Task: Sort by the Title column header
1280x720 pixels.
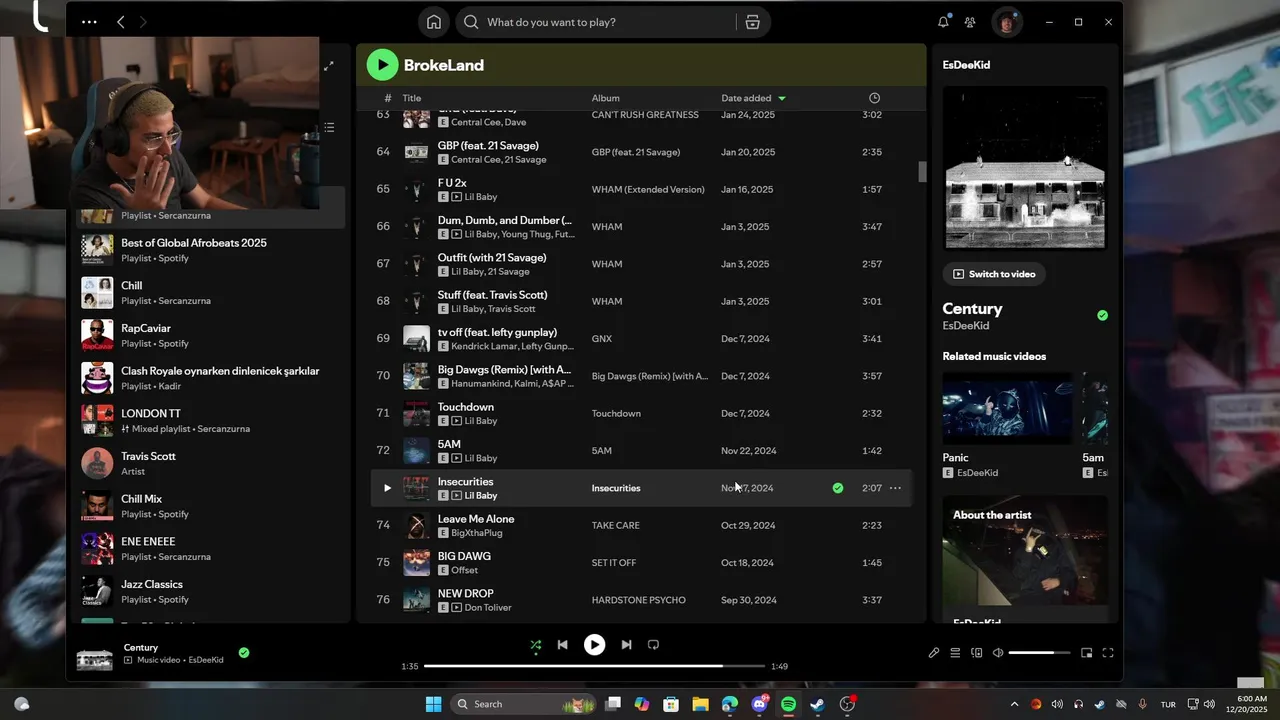Action: pyautogui.click(x=412, y=98)
